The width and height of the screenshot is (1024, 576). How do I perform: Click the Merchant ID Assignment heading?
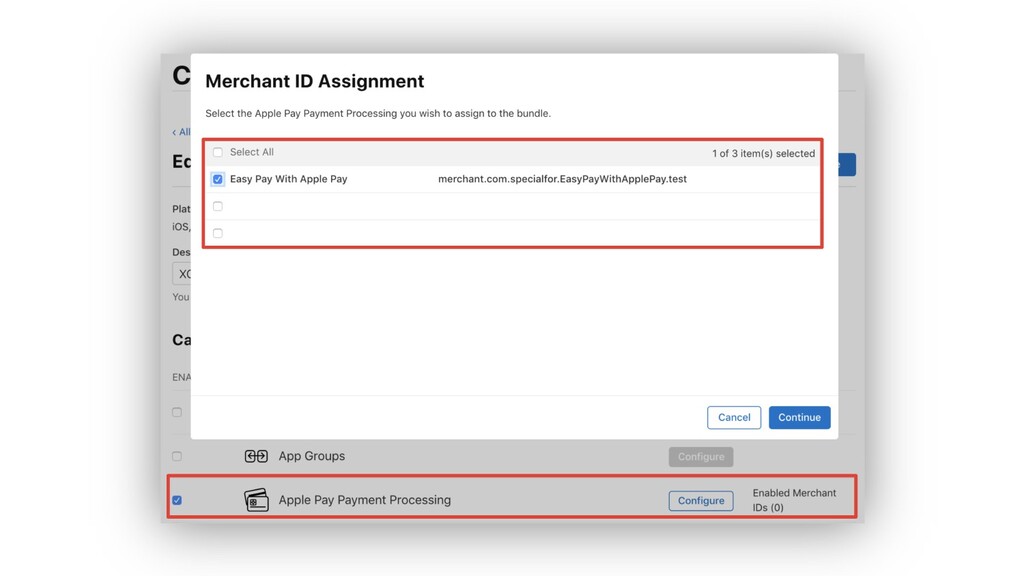[315, 81]
